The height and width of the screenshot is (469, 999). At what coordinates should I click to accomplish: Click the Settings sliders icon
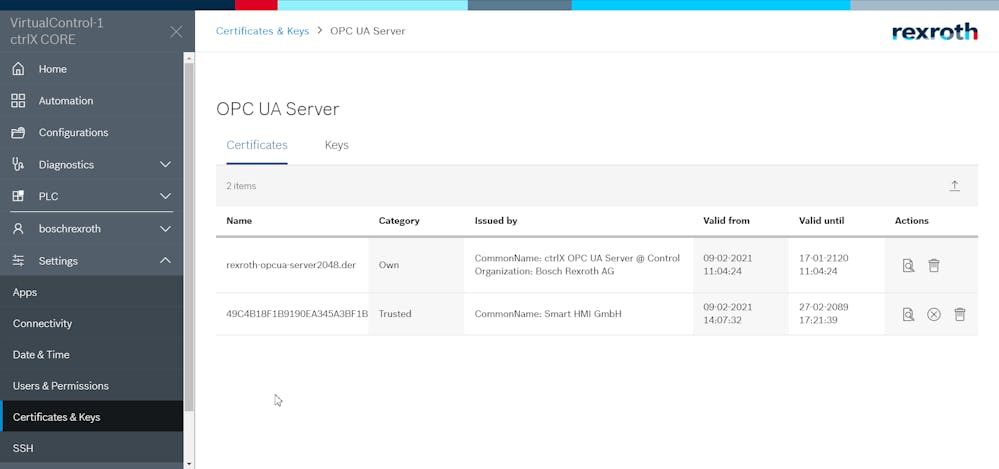point(18,261)
